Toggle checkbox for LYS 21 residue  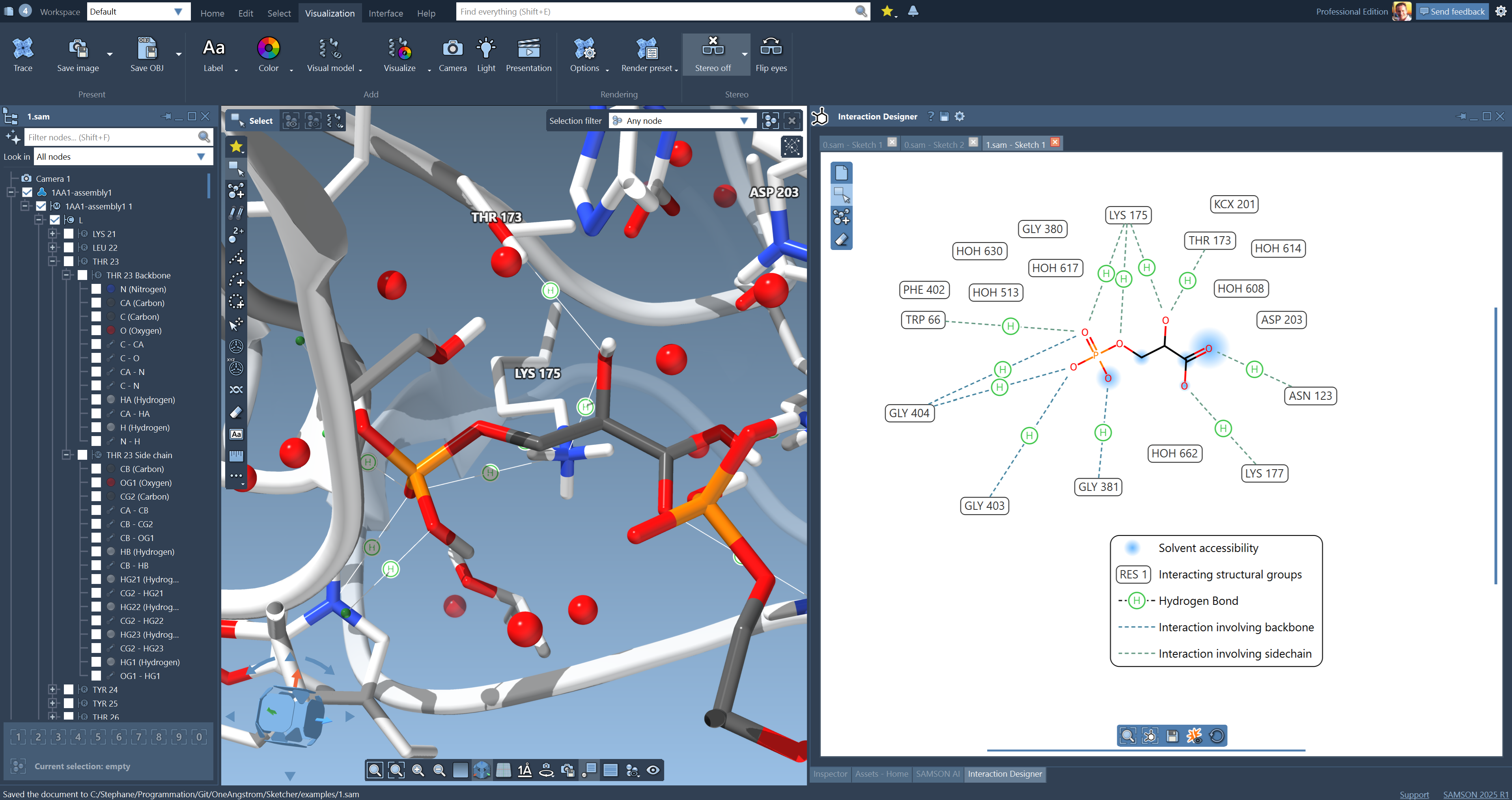pyautogui.click(x=69, y=233)
